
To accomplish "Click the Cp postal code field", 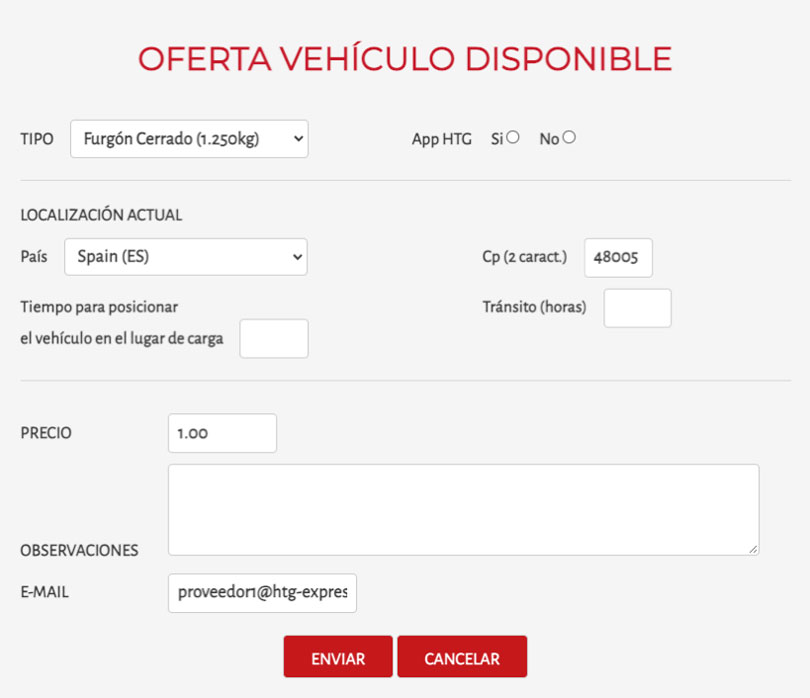I will [618, 257].
